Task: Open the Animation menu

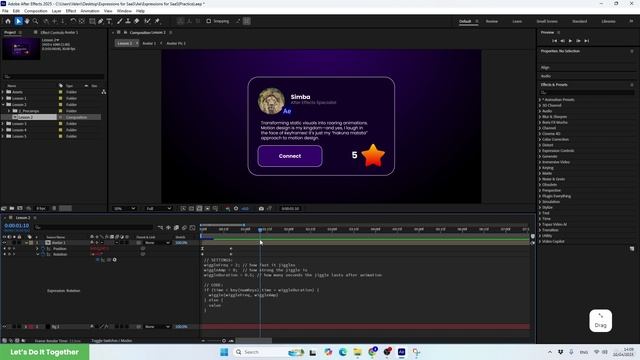Action: tap(90, 11)
